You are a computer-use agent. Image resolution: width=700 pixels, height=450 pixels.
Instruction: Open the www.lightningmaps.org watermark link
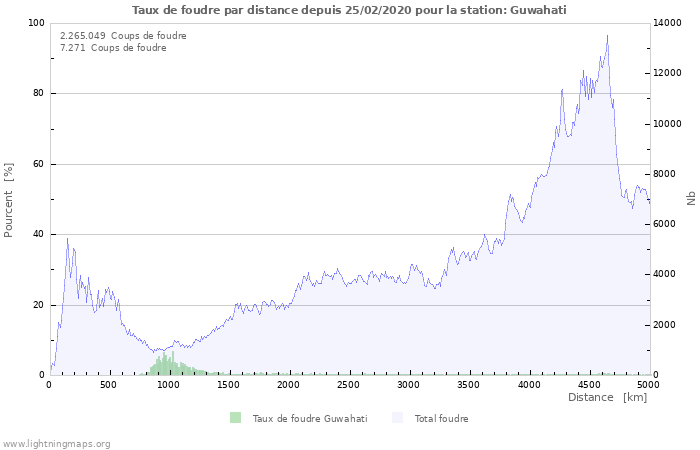pos(56,444)
